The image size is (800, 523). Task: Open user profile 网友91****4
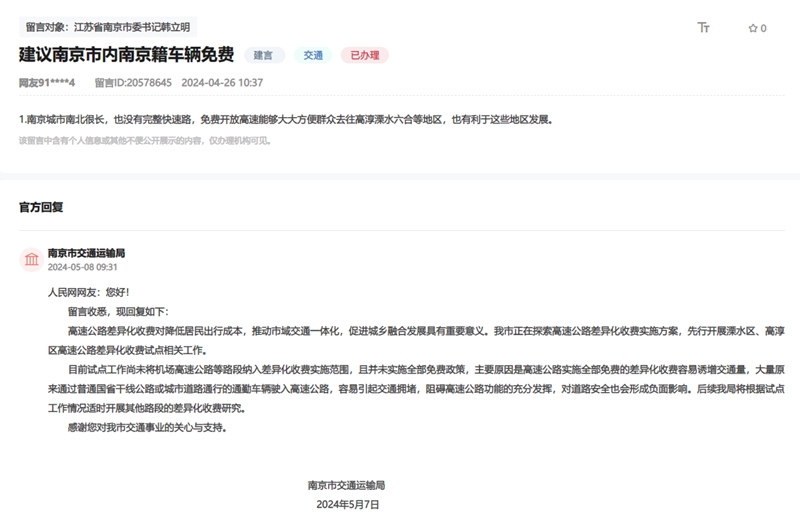click(x=47, y=82)
